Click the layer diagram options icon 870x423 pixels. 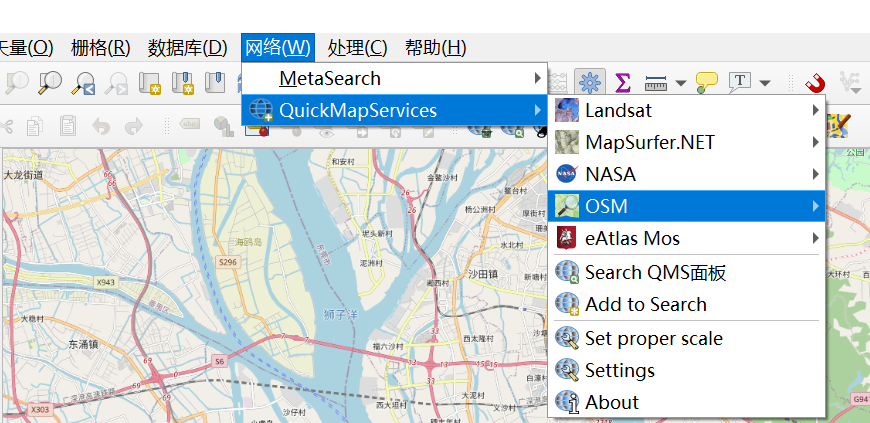(223, 127)
